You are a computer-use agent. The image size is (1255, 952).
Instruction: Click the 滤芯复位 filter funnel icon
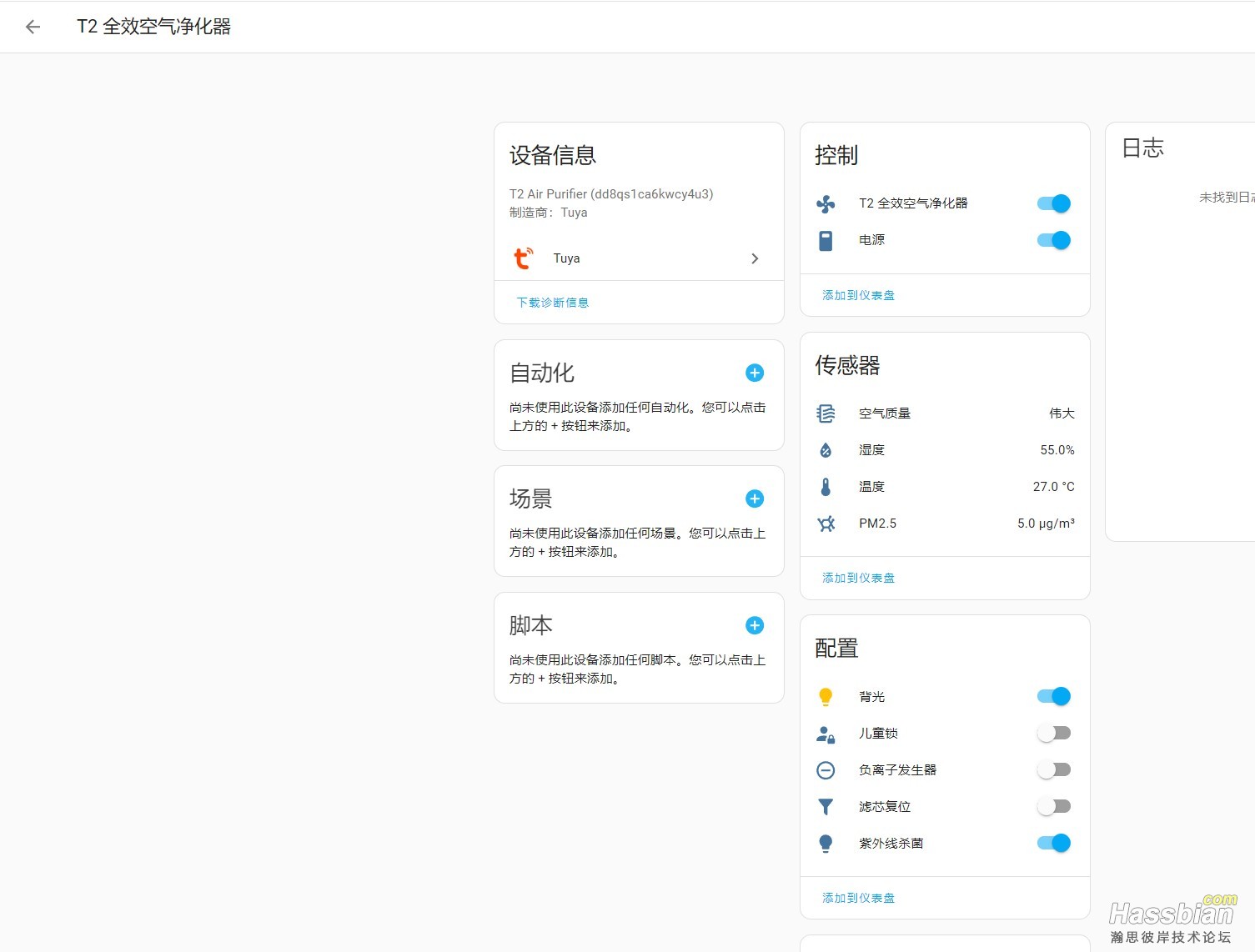(826, 807)
